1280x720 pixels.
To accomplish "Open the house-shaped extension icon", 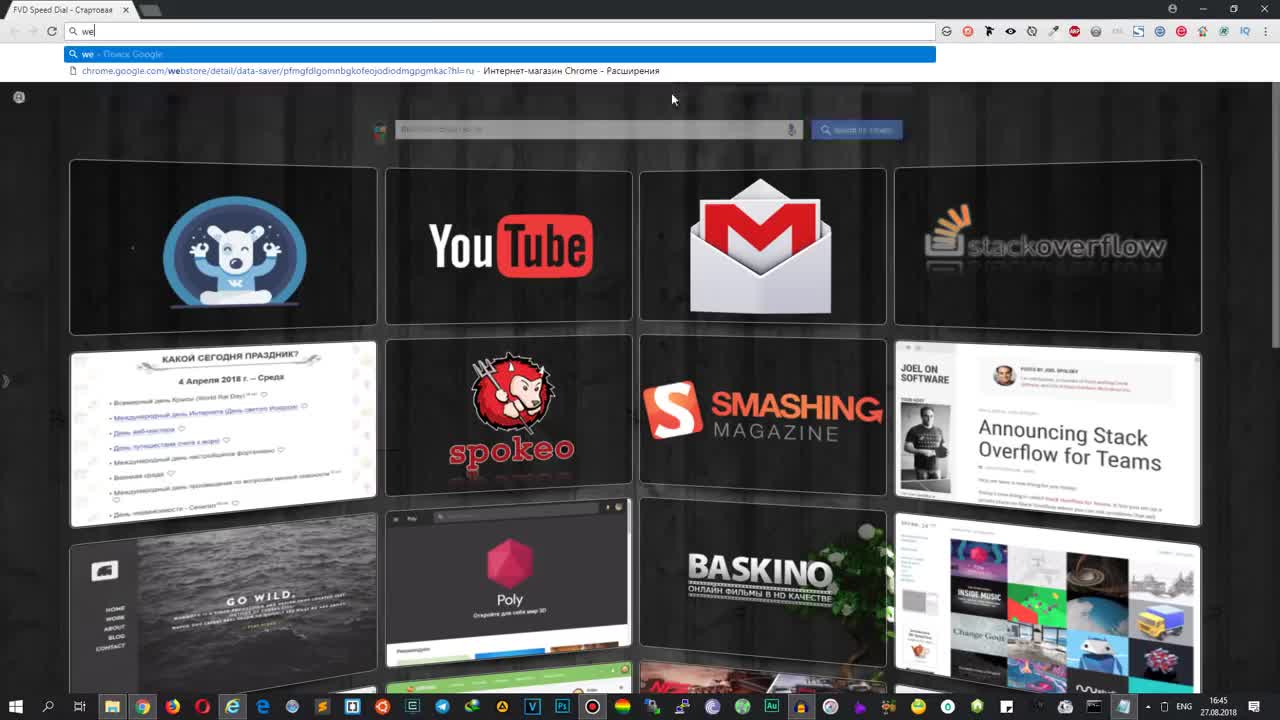I will 1203,31.
